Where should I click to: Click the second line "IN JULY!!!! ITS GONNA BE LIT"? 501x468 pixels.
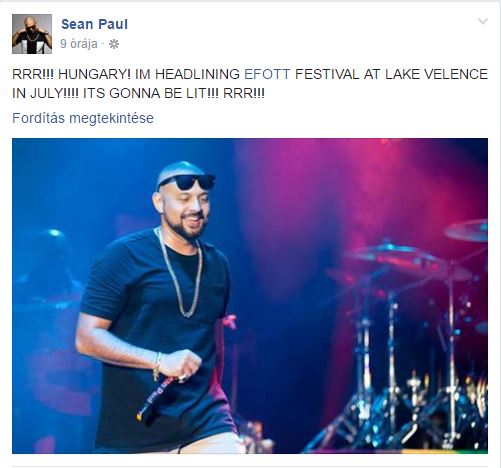coord(138,93)
